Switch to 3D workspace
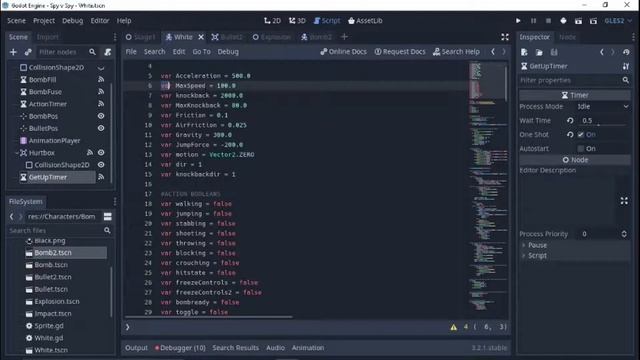 tap(297, 21)
